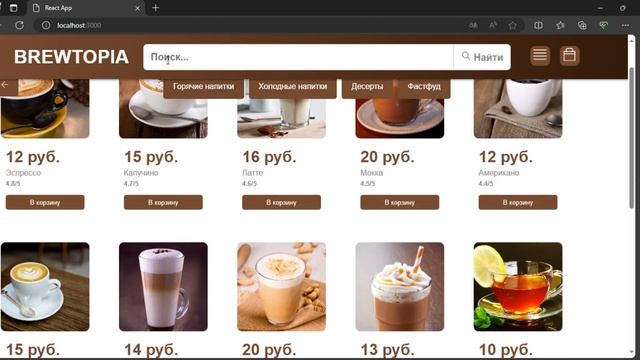Click the Эспрессо product name
This screenshot has height=360, width=640.
(23, 173)
